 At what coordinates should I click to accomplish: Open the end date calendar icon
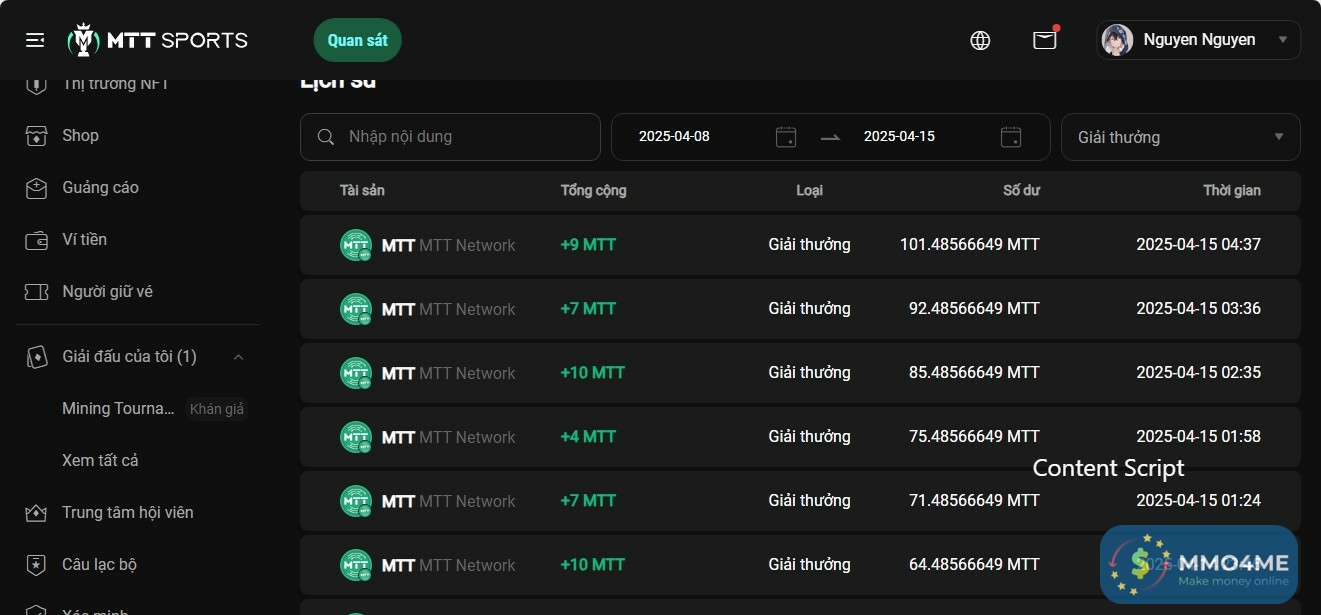point(1011,137)
